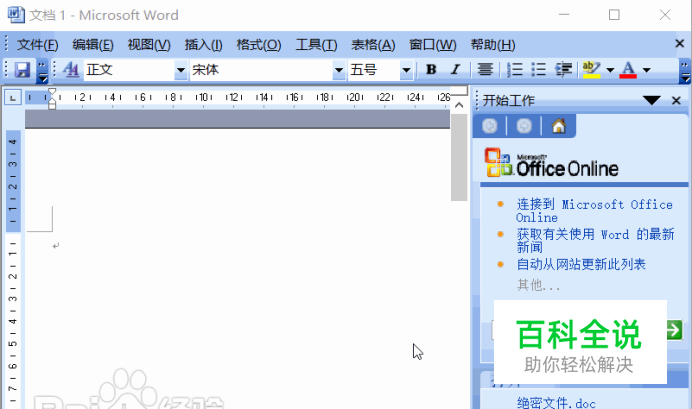Close the document using menu bar X
This screenshot has width=692, height=409.
point(680,44)
